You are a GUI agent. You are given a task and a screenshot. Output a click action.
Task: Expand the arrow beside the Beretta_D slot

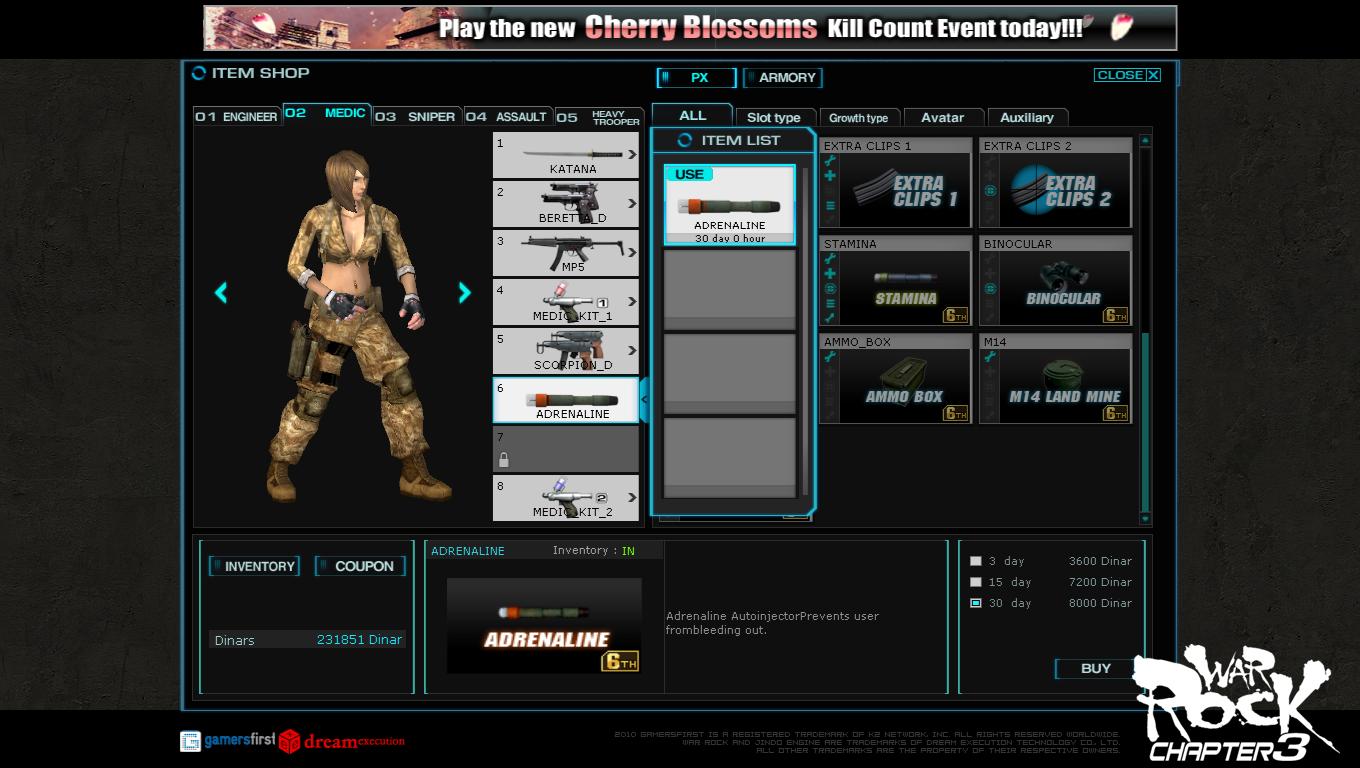[x=632, y=204]
